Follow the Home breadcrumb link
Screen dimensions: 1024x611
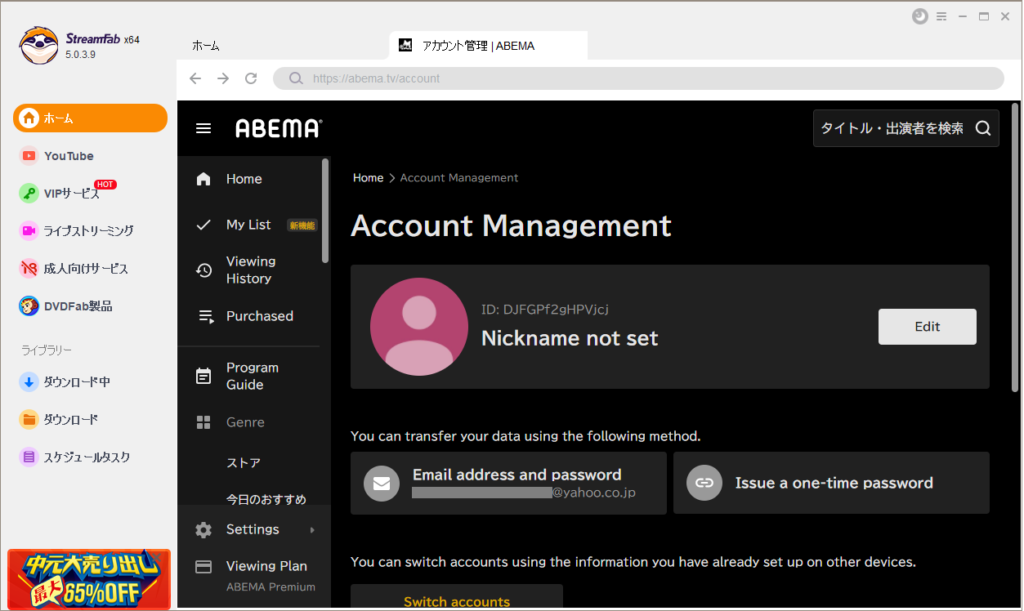tap(368, 178)
